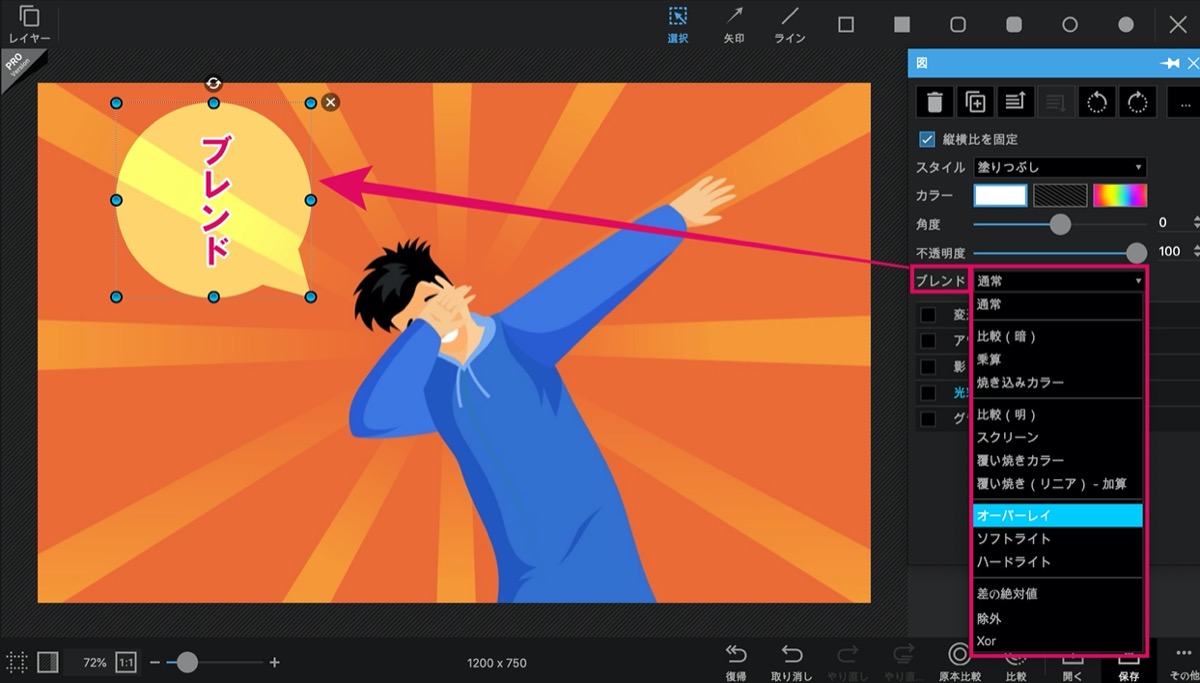This screenshot has width=1200, height=683.
Task: Select the outlined circle shape tool
Action: (x=1070, y=25)
